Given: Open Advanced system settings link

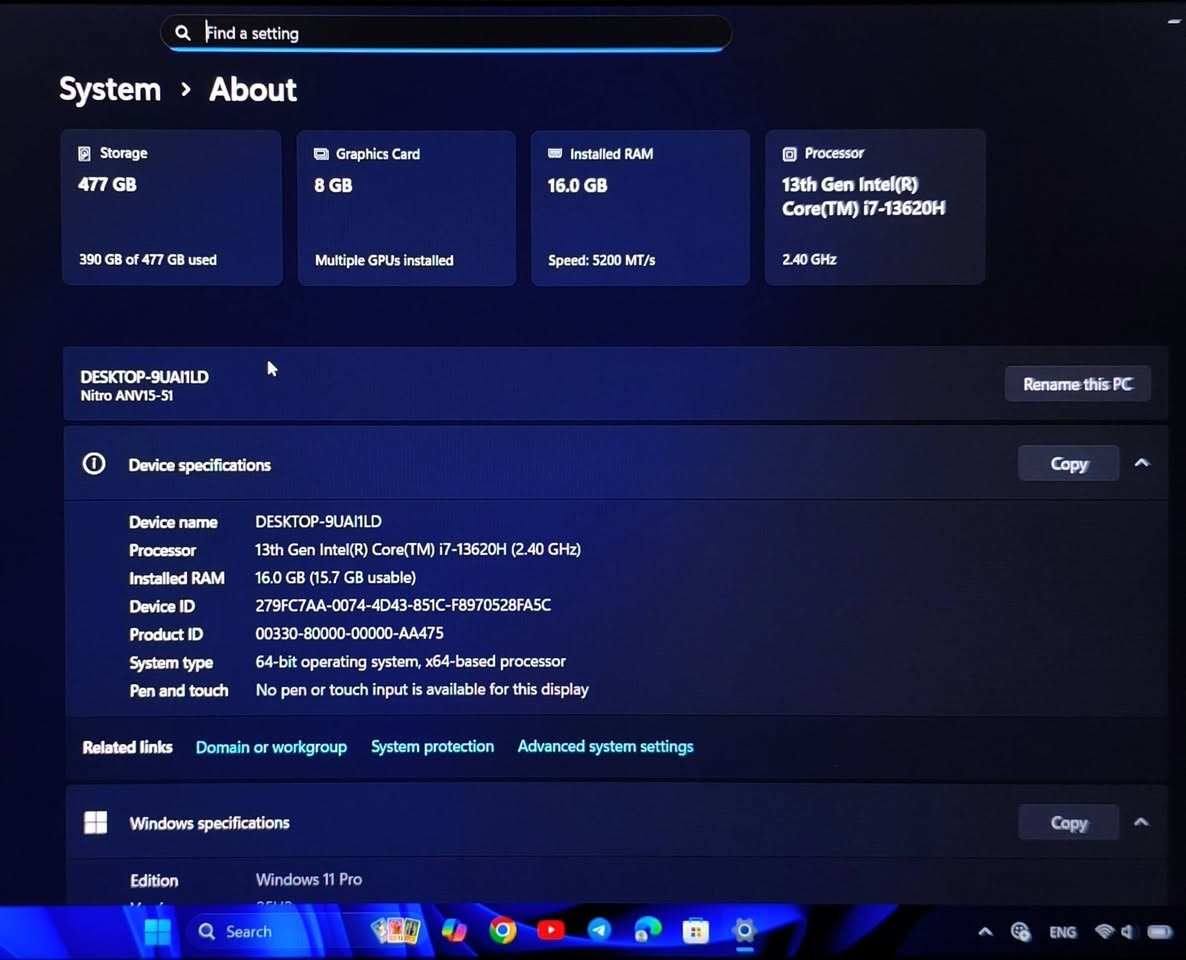Looking at the screenshot, I should click(x=605, y=747).
